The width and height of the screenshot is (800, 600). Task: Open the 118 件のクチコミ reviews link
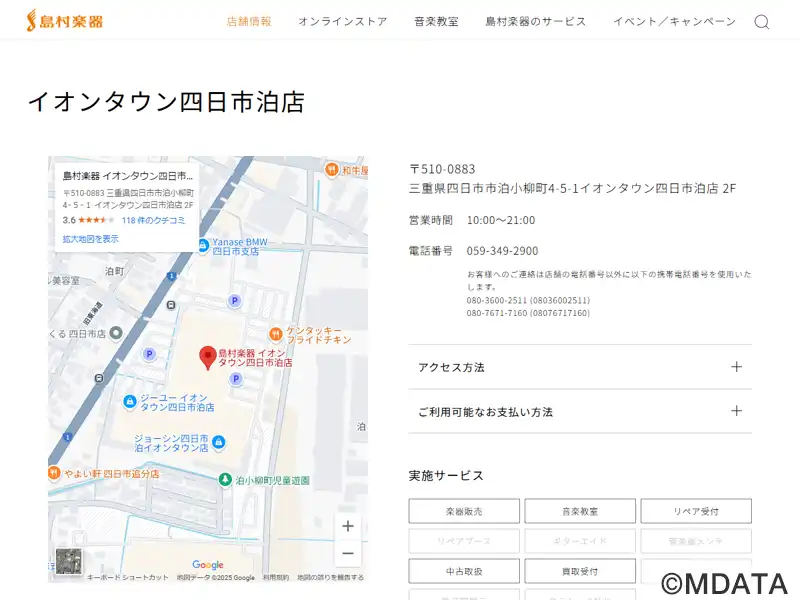tap(153, 220)
